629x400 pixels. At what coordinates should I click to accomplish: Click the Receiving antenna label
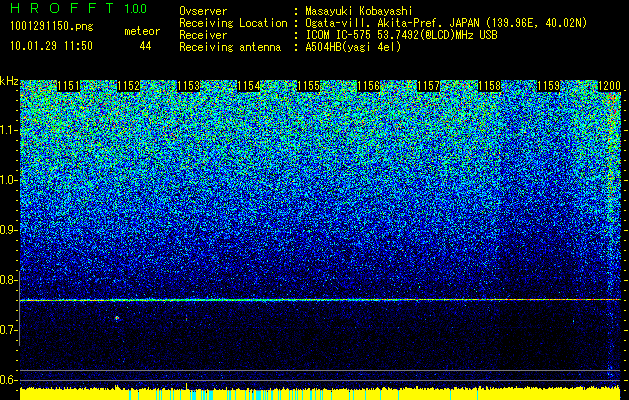pos(230,47)
